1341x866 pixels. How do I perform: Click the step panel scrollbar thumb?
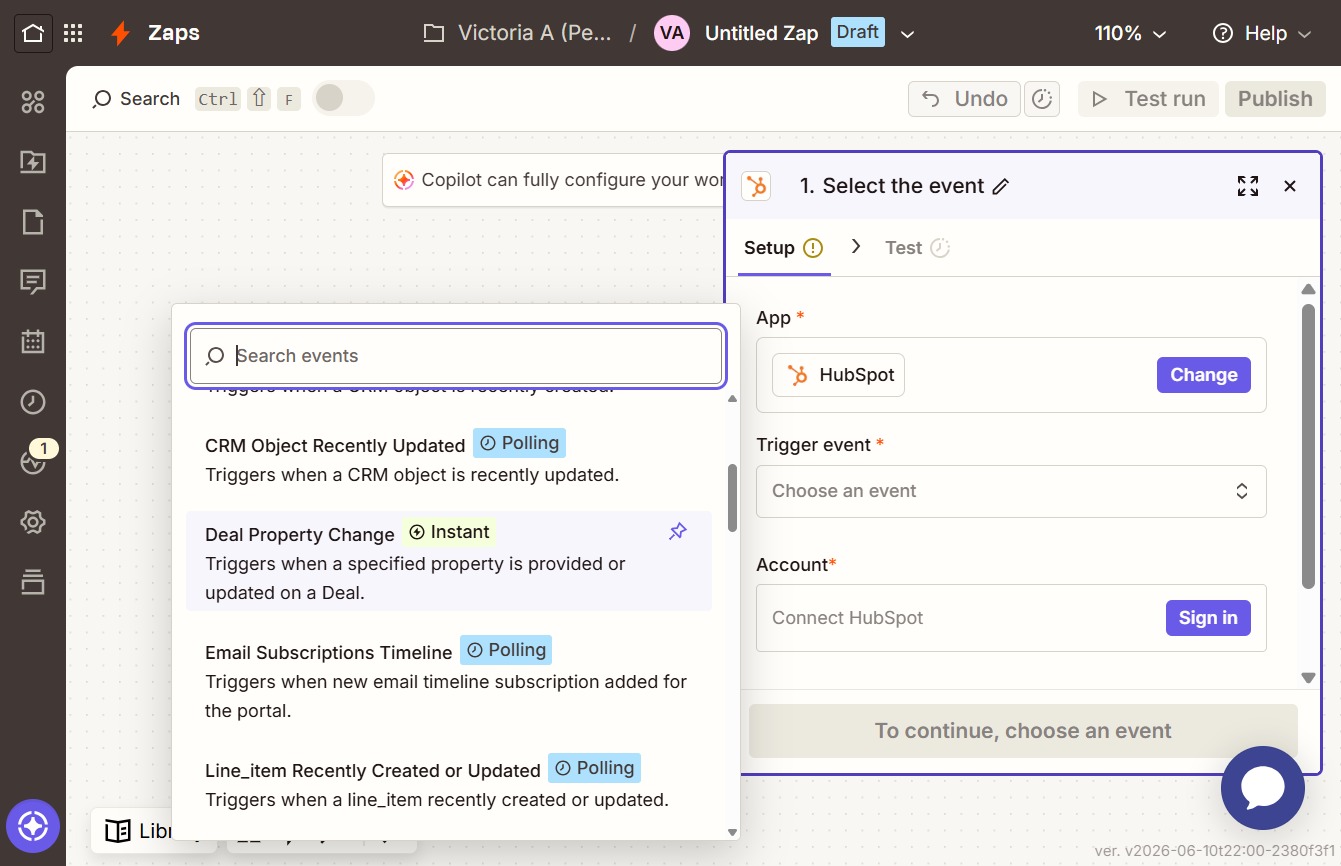tap(1309, 446)
